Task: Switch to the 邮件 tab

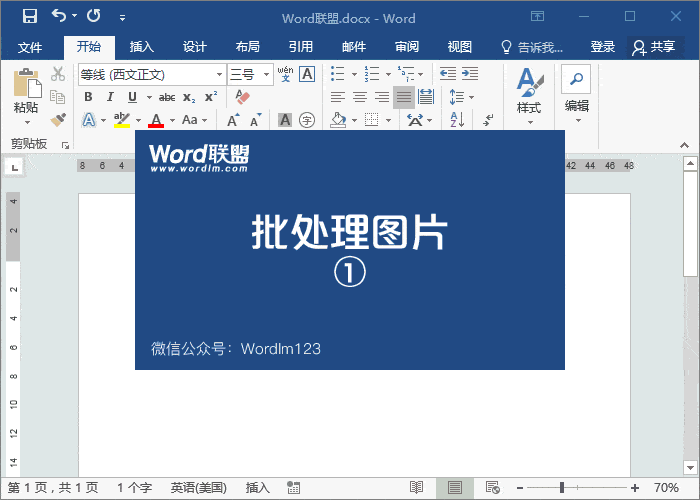Action: pos(354,46)
